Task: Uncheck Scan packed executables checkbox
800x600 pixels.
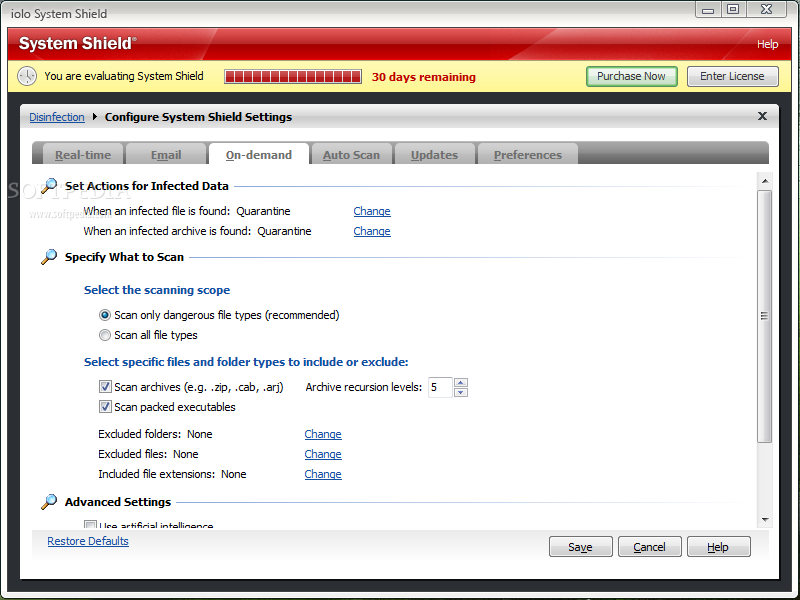Action: coord(105,407)
